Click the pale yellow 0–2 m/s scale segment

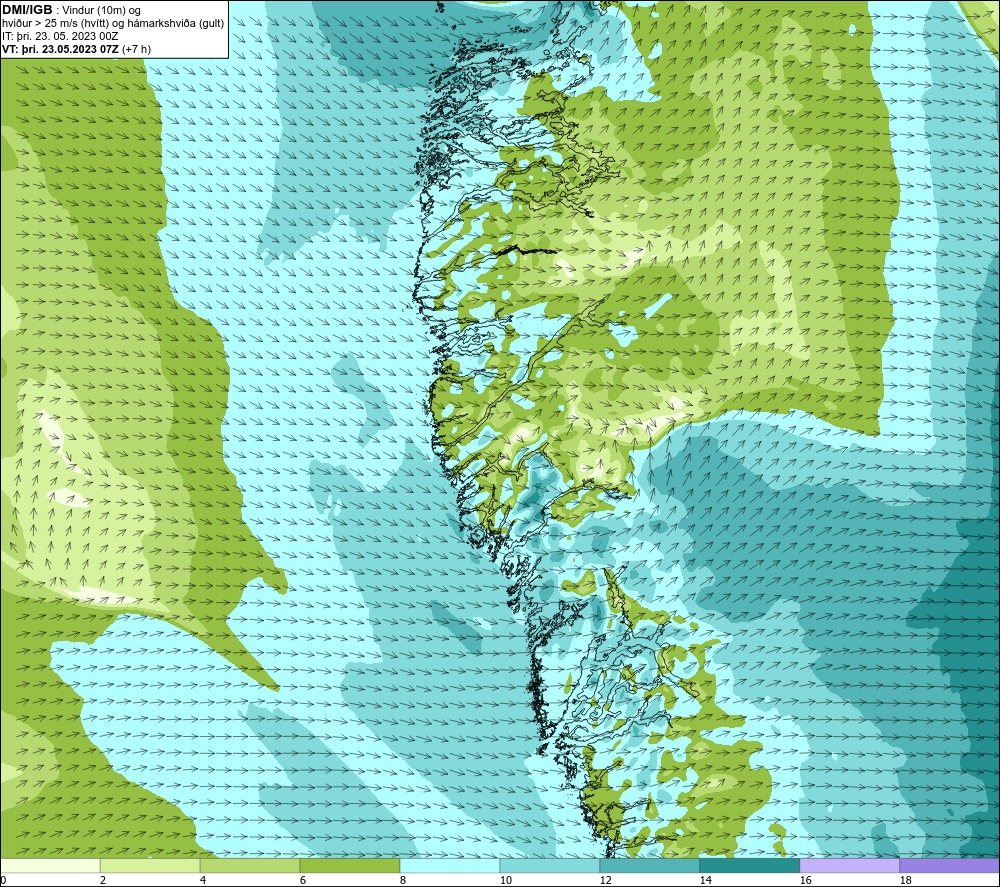(x=51, y=865)
